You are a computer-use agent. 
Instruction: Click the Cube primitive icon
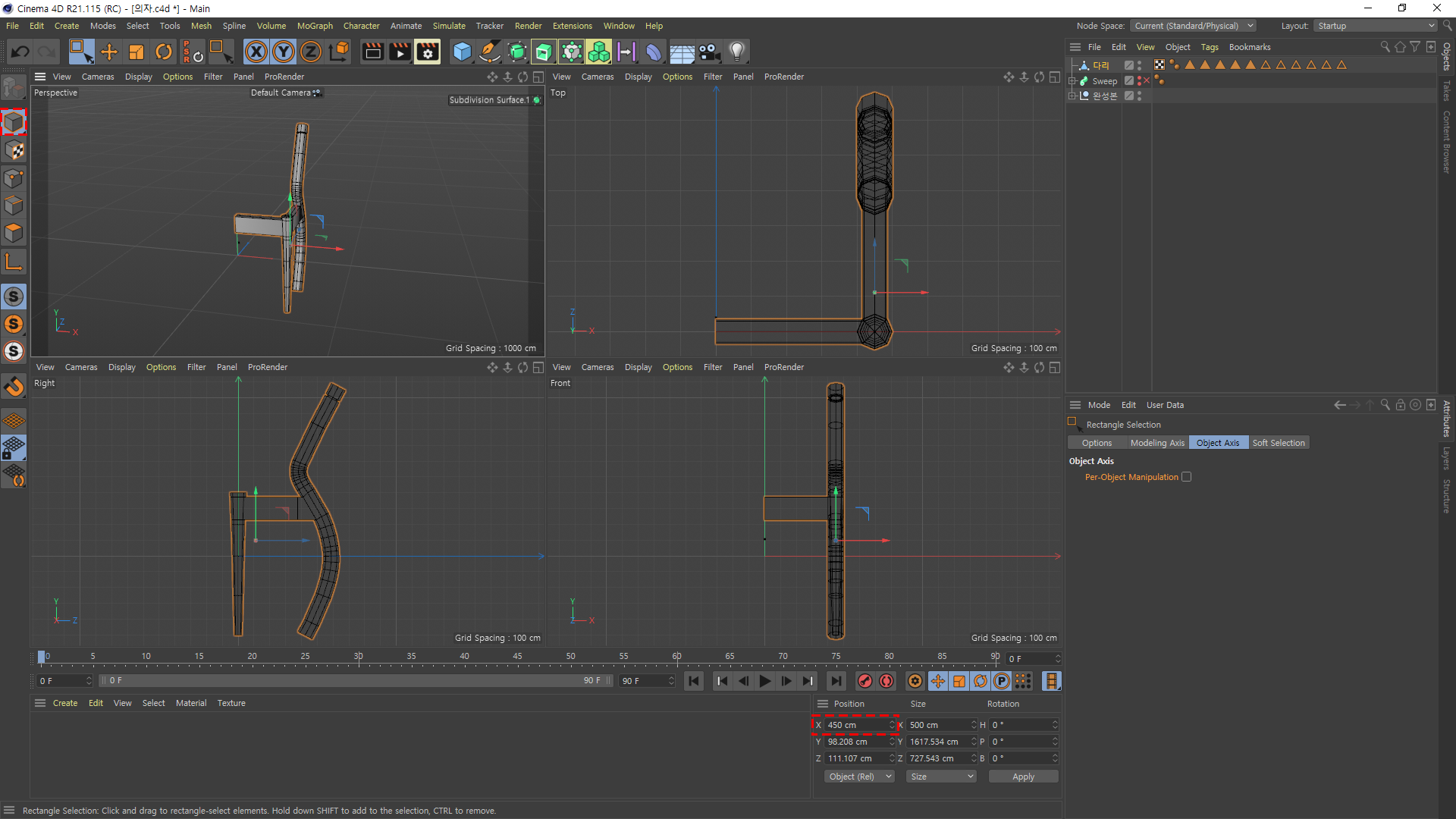coord(462,52)
